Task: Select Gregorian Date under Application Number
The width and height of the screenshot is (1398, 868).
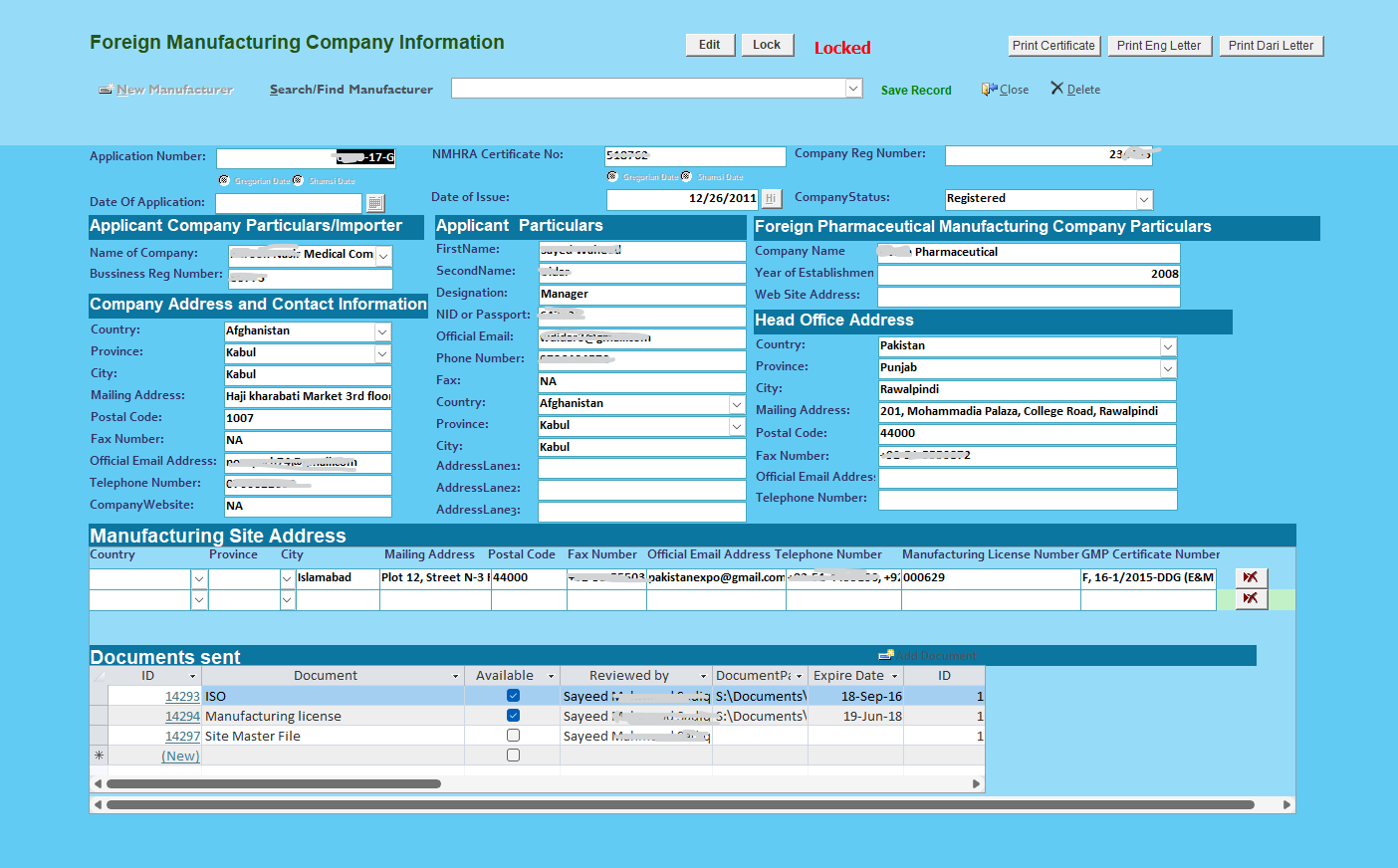Action: click(x=224, y=180)
